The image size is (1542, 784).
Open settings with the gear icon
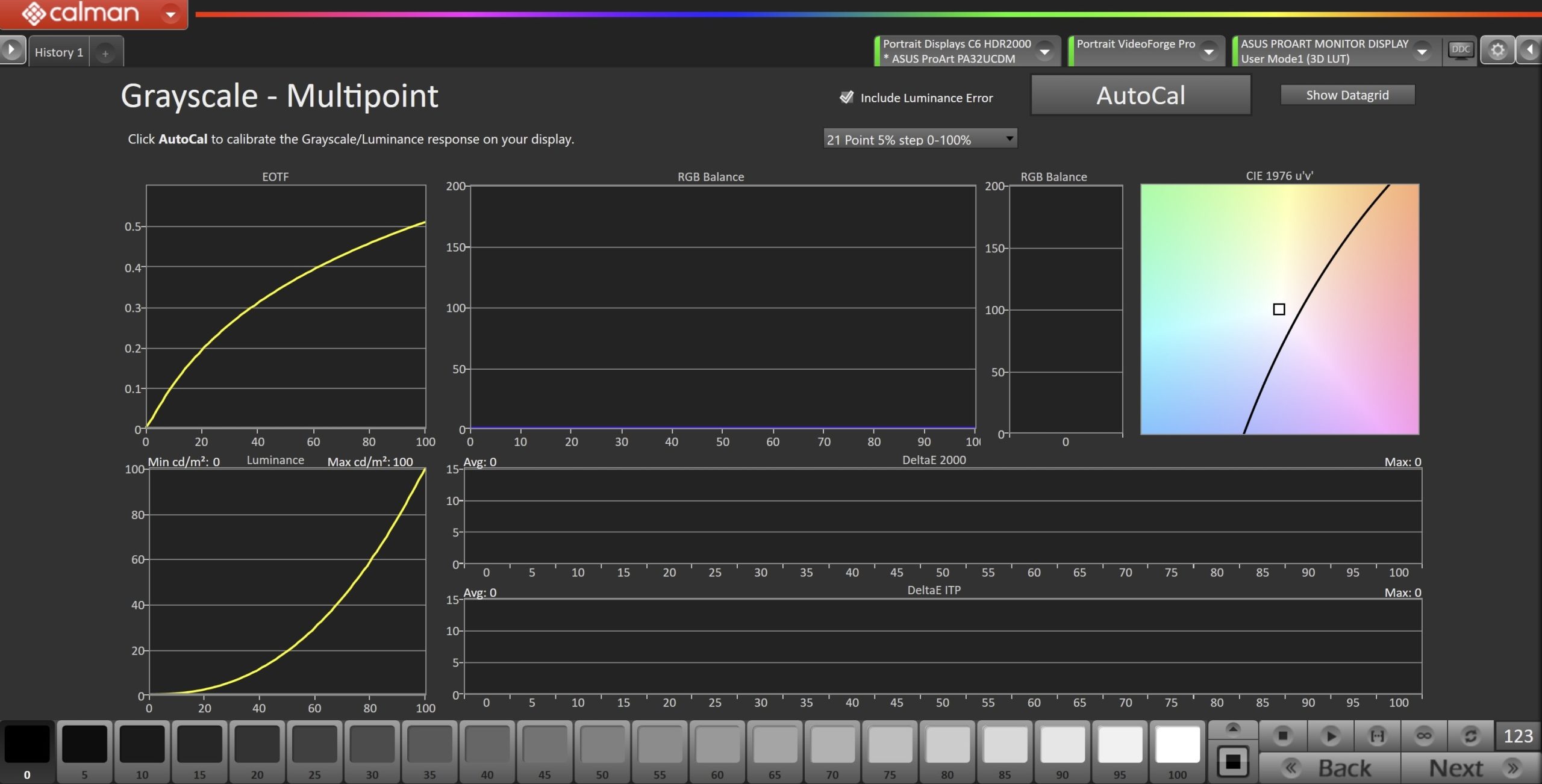coord(1497,50)
